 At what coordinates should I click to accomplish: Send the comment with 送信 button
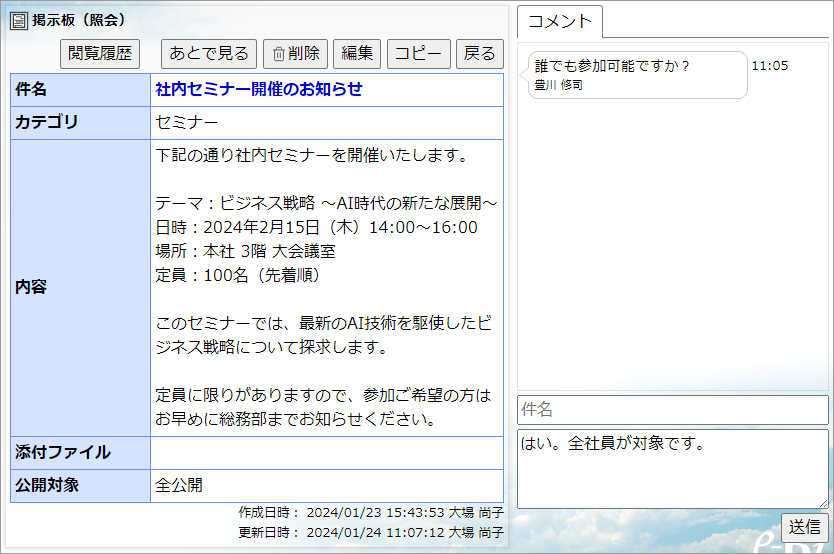tap(805, 527)
